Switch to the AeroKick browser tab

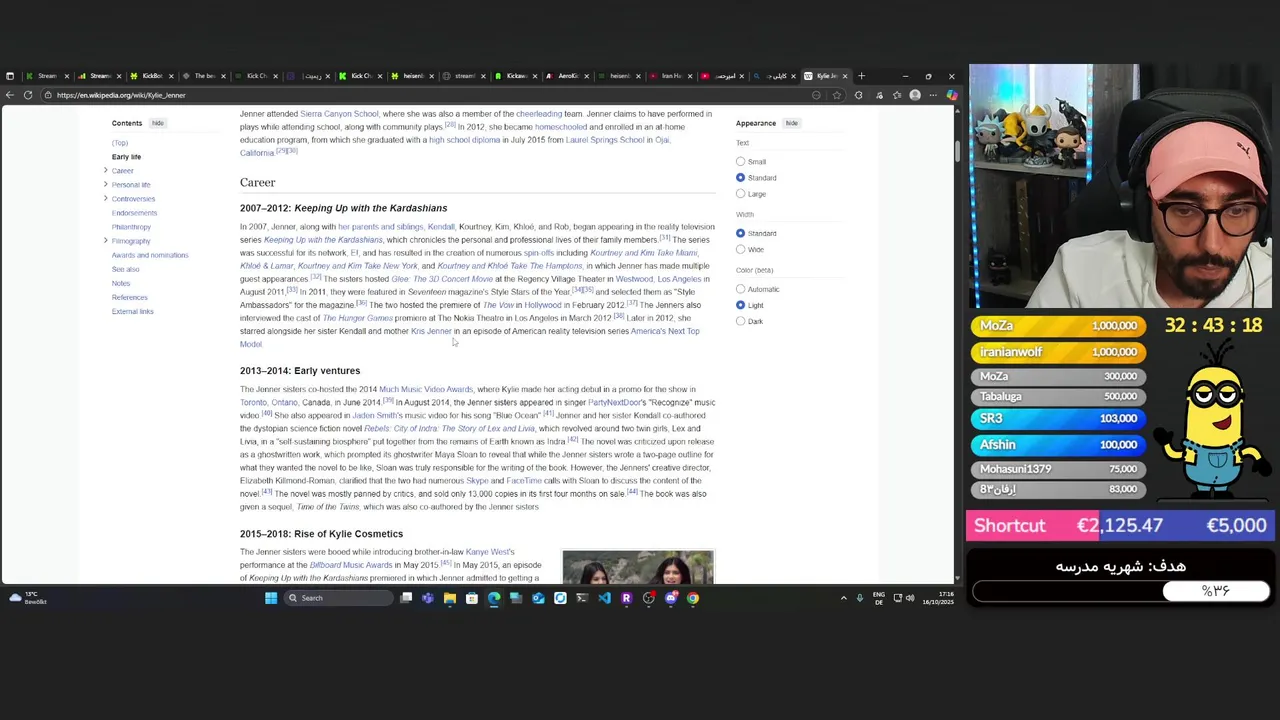click(567, 76)
